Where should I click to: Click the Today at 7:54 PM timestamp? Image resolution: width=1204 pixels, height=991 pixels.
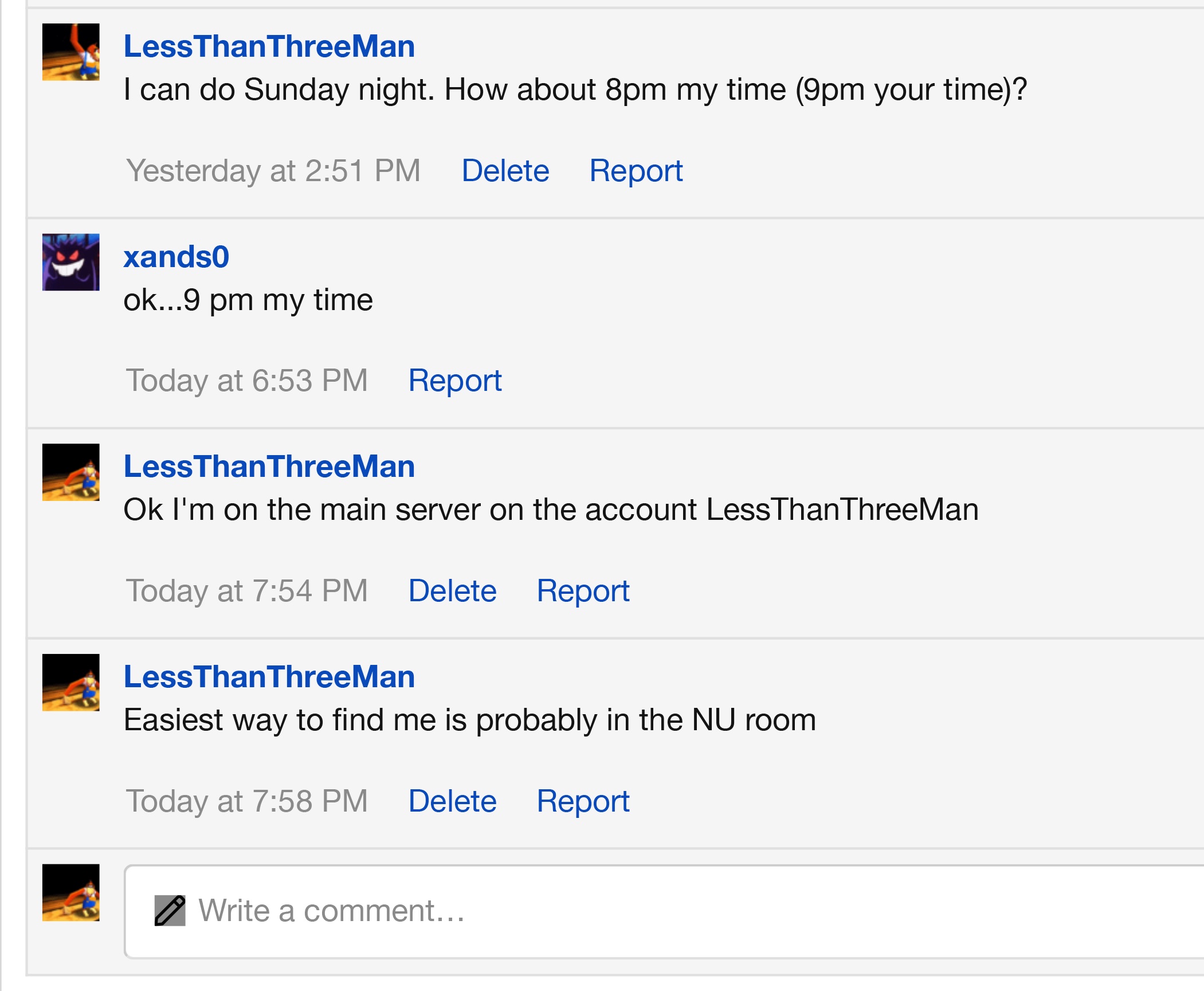point(246,590)
